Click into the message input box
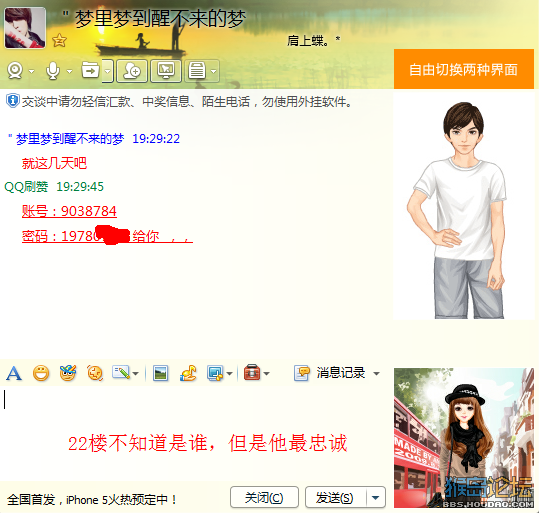 (x=196, y=433)
